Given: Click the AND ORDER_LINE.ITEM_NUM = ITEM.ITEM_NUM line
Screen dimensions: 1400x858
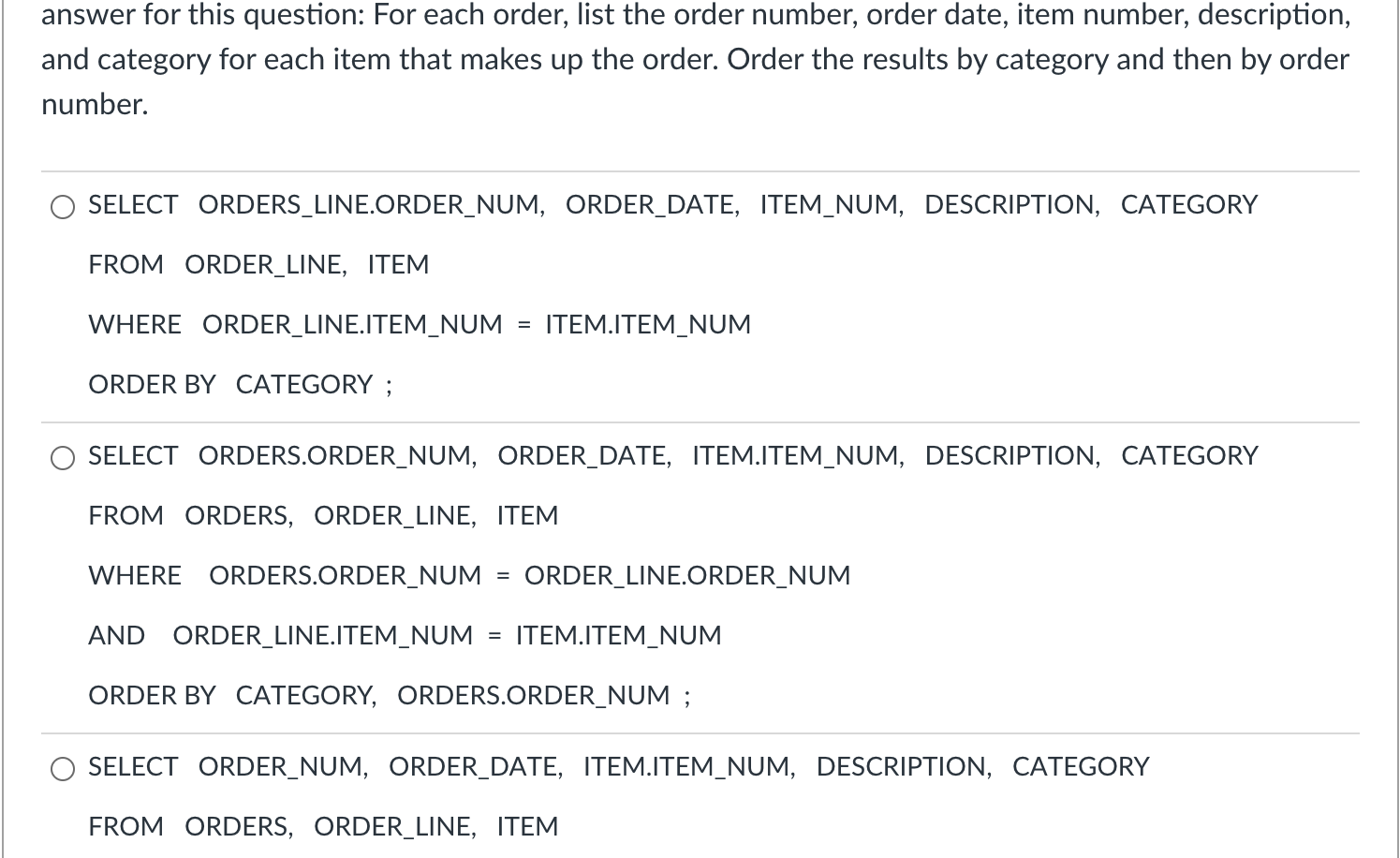Looking at the screenshot, I should 404,635.
